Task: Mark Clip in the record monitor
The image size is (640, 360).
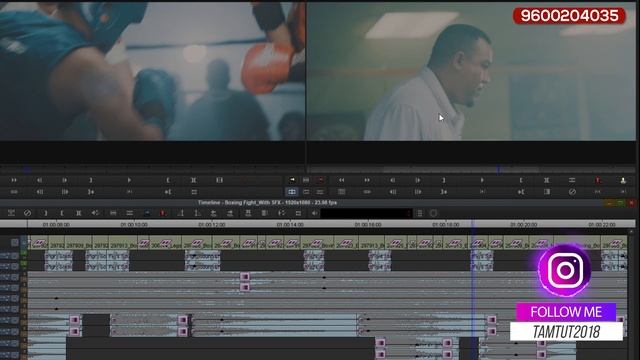Action: [x=547, y=180]
